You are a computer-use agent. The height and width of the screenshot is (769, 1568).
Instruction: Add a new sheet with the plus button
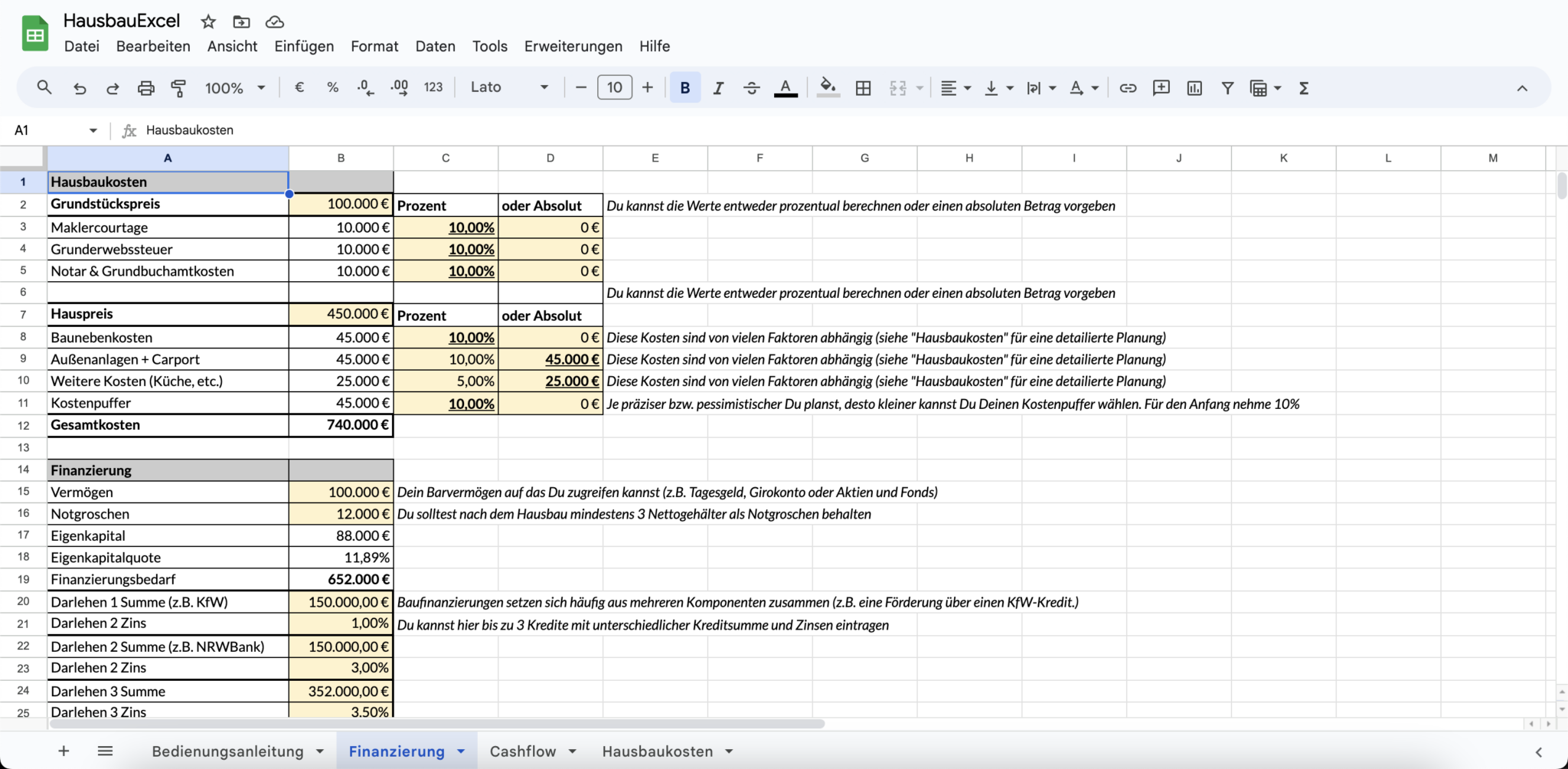point(64,751)
